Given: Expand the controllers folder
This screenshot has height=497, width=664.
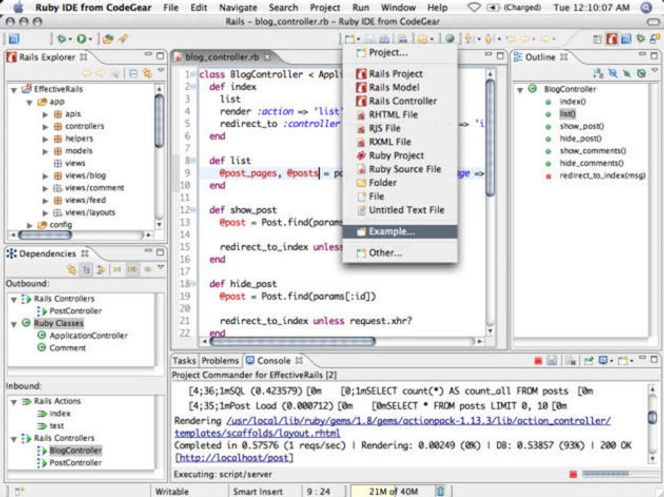Looking at the screenshot, I should point(45,127).
